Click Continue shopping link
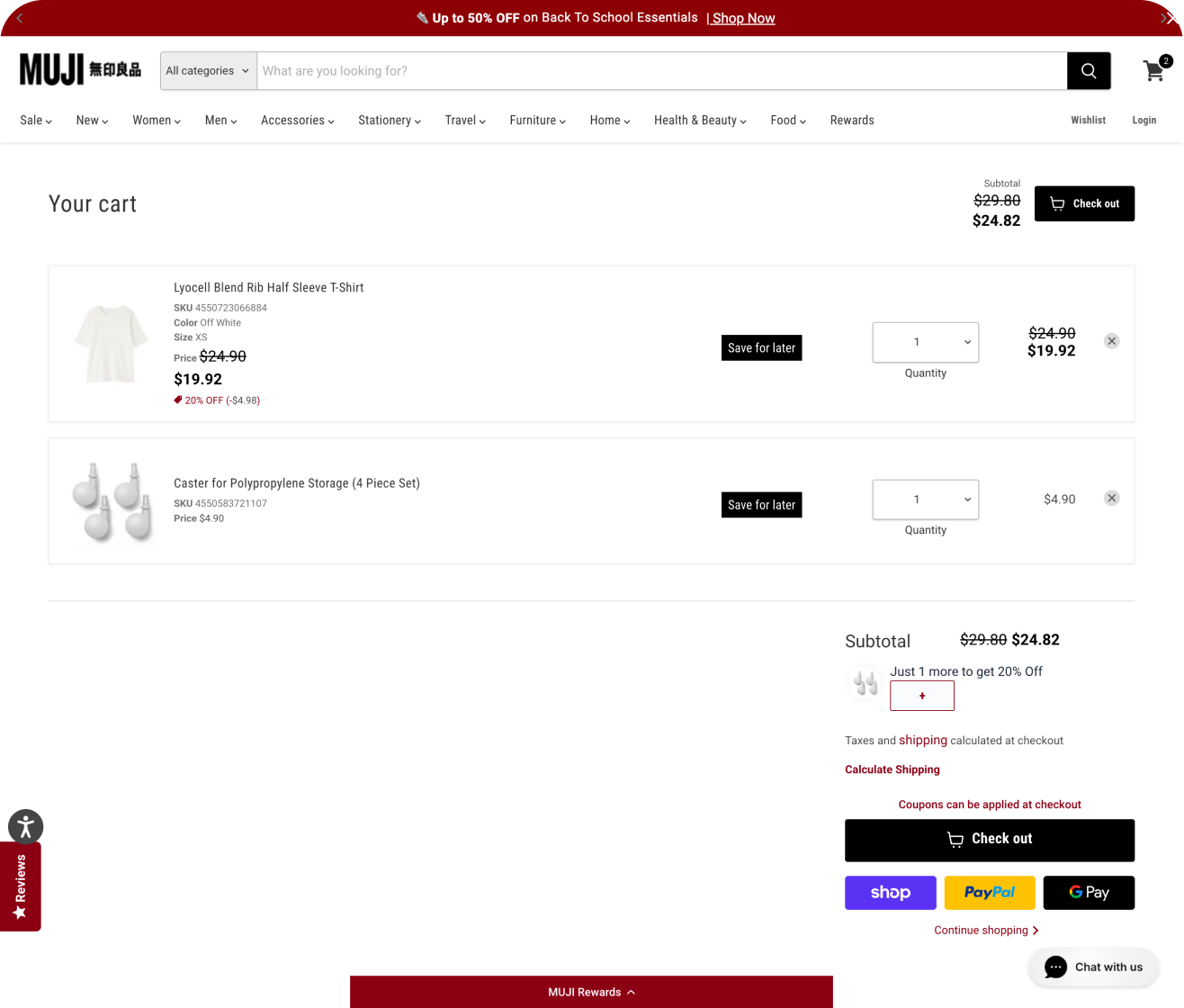The height and width of the screenshot is (1008, 1184). 986,930
